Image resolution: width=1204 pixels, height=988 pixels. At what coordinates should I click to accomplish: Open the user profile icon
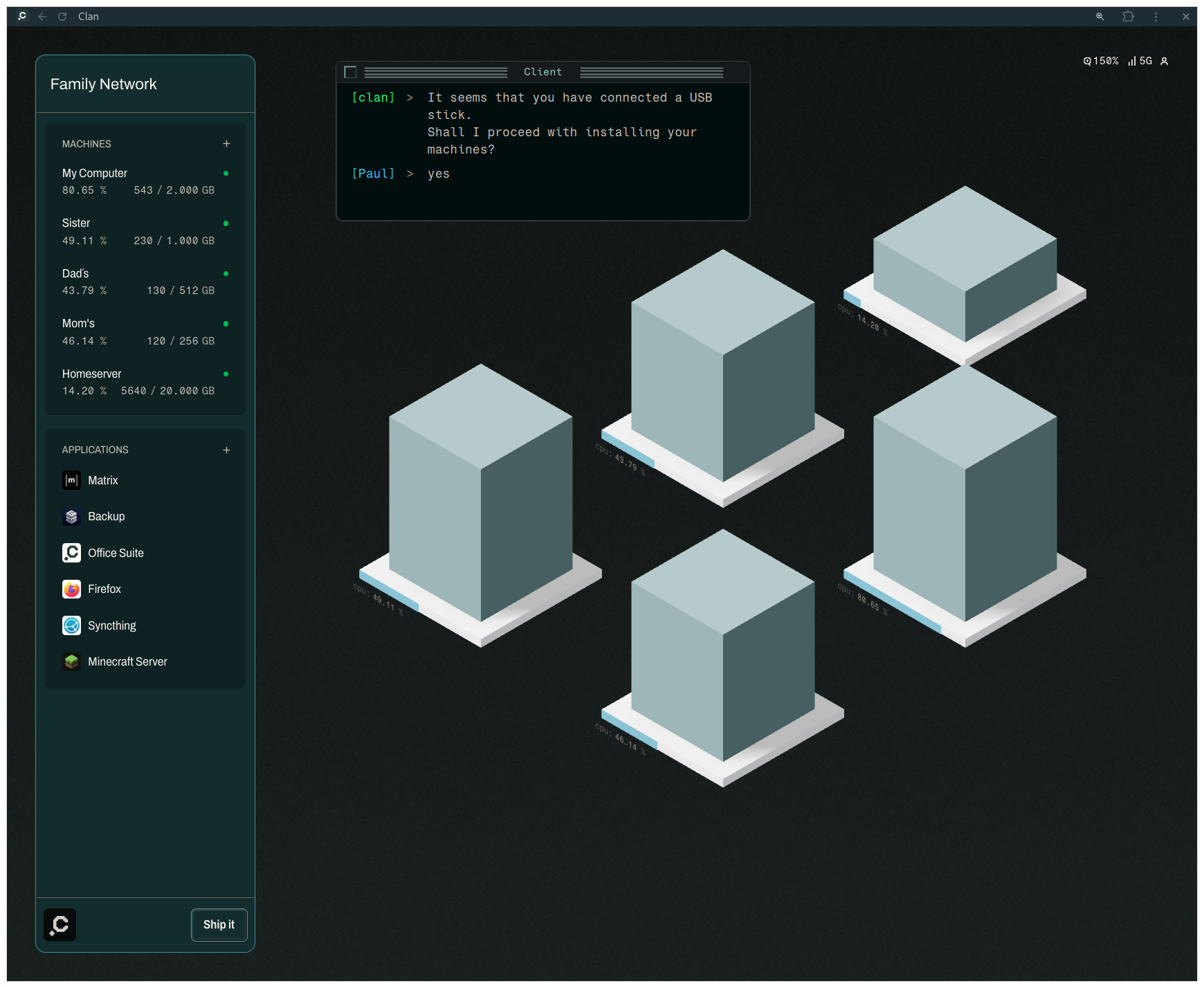pos(1165,62)
